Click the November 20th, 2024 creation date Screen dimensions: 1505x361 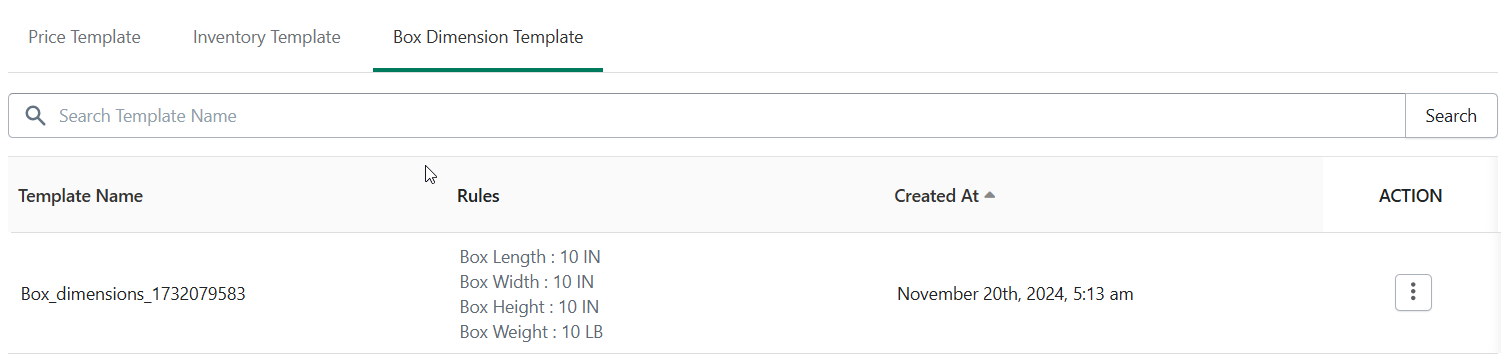(1015, 294)
